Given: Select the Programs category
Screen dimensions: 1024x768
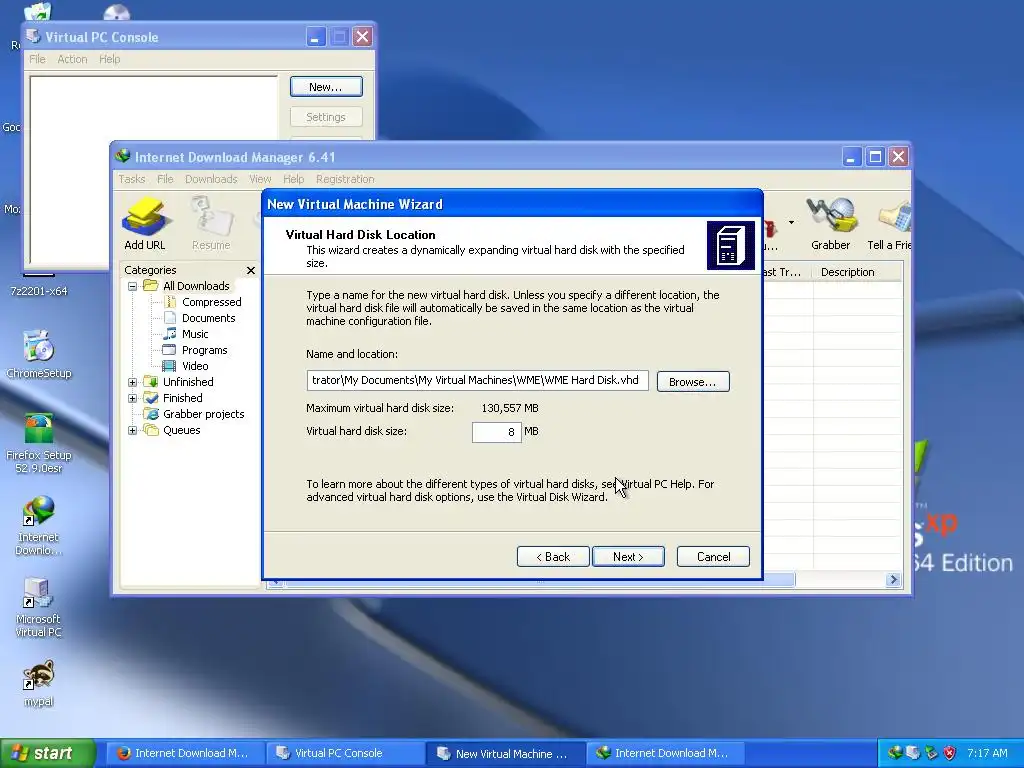Looking at the screenshot, I should 204,350.
